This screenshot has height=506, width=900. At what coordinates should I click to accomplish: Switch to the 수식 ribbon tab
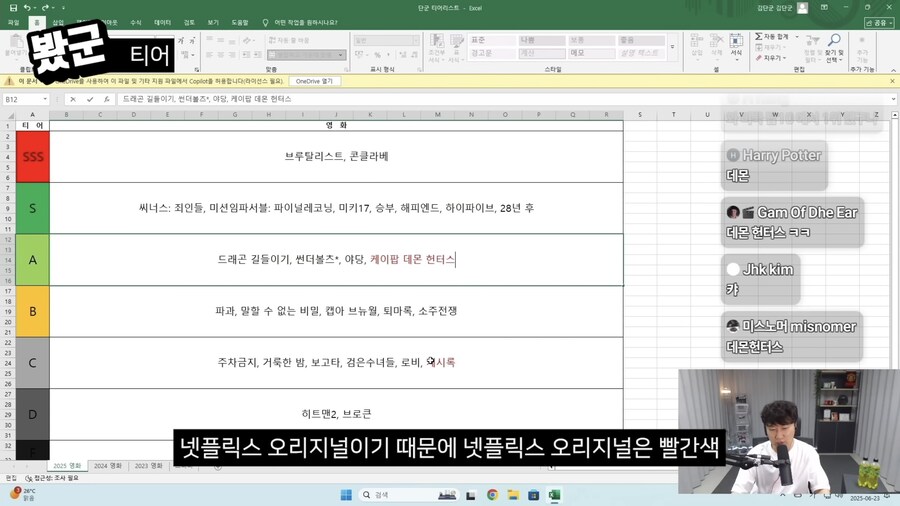coord(135,22)
